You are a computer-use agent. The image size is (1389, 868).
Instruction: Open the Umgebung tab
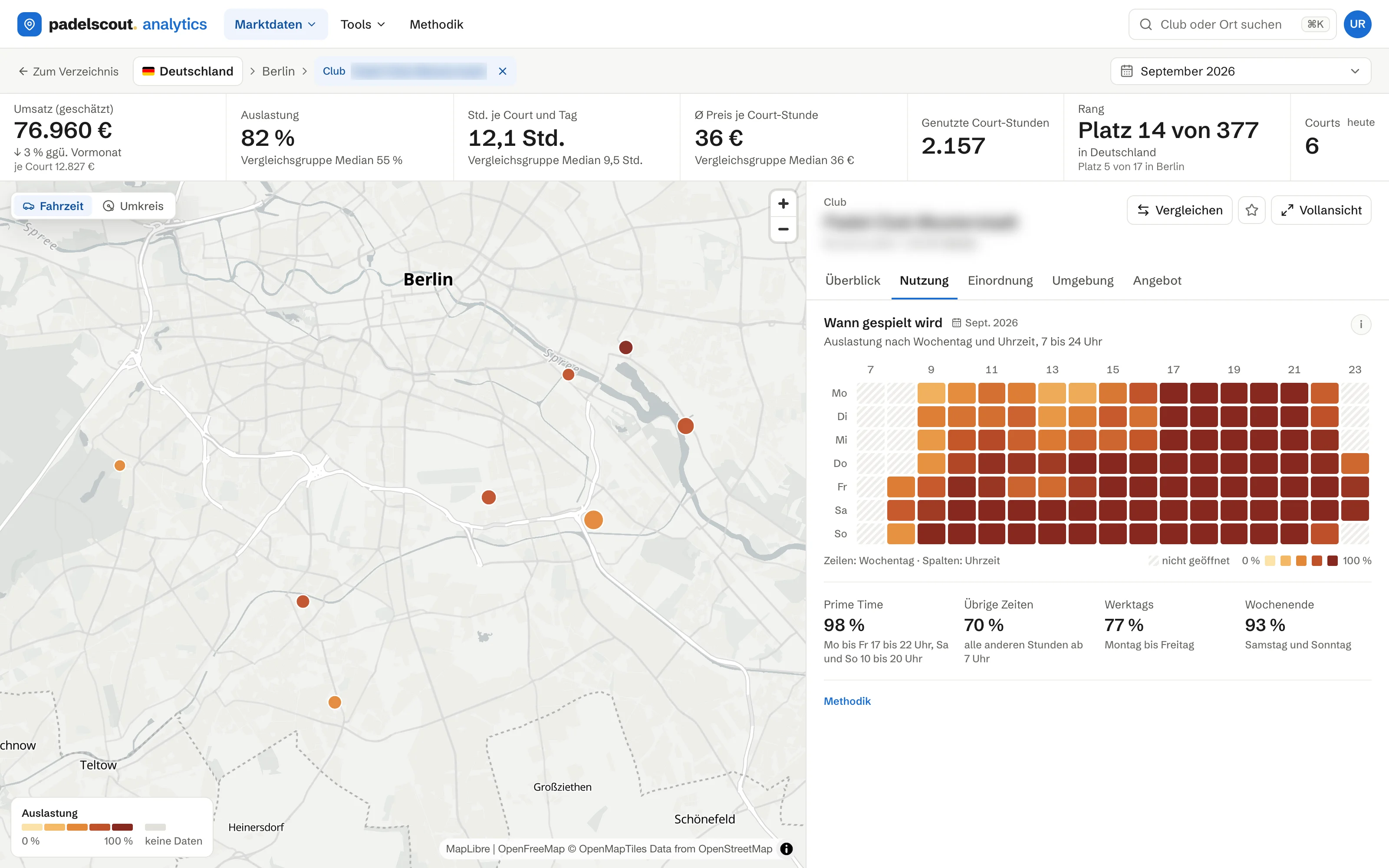click(1083, 281)
